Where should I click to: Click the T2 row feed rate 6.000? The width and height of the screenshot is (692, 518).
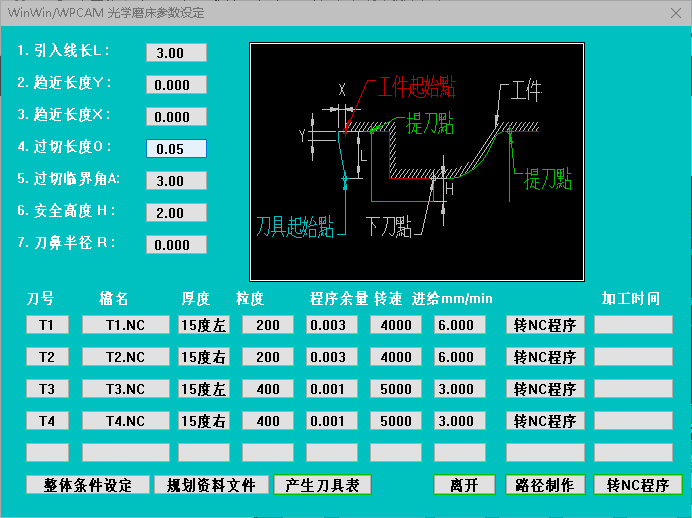[x=460, y=357]
